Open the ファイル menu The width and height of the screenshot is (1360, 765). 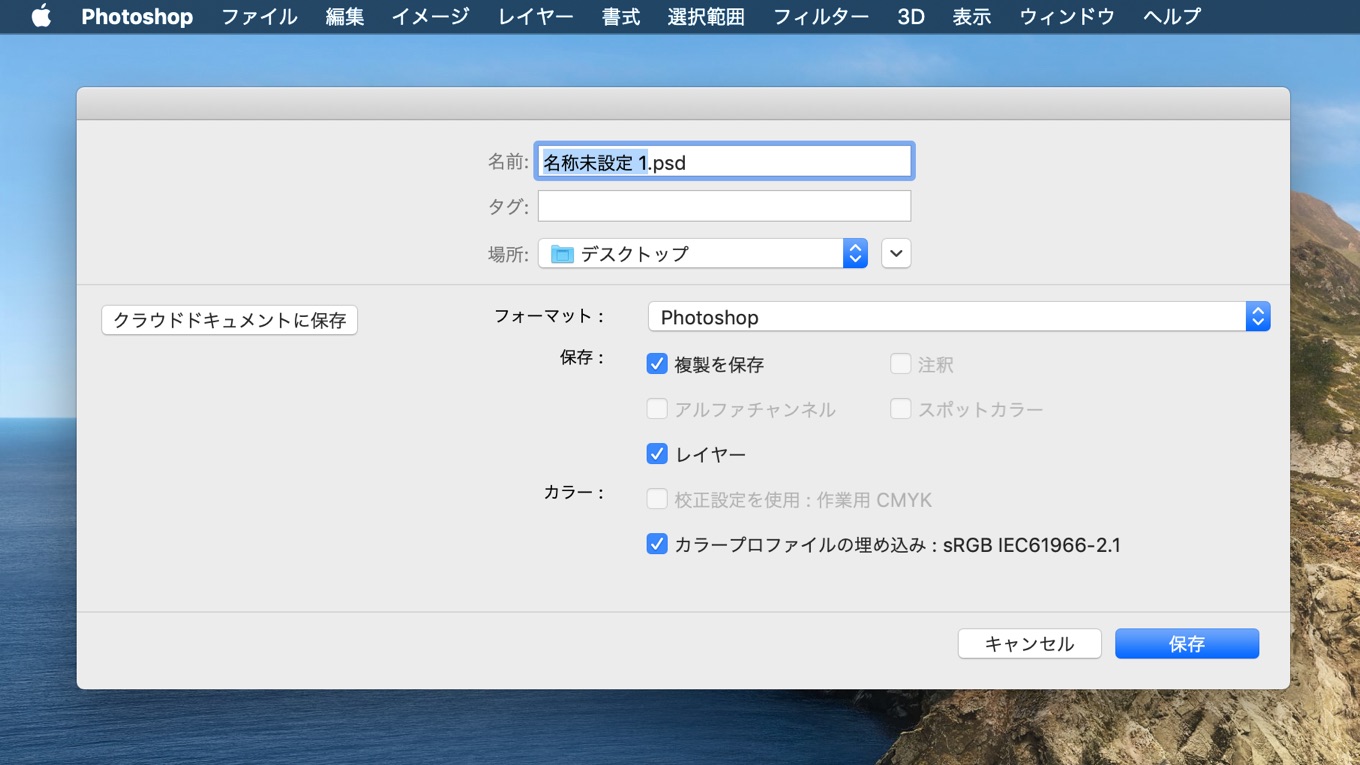point(259,16)
